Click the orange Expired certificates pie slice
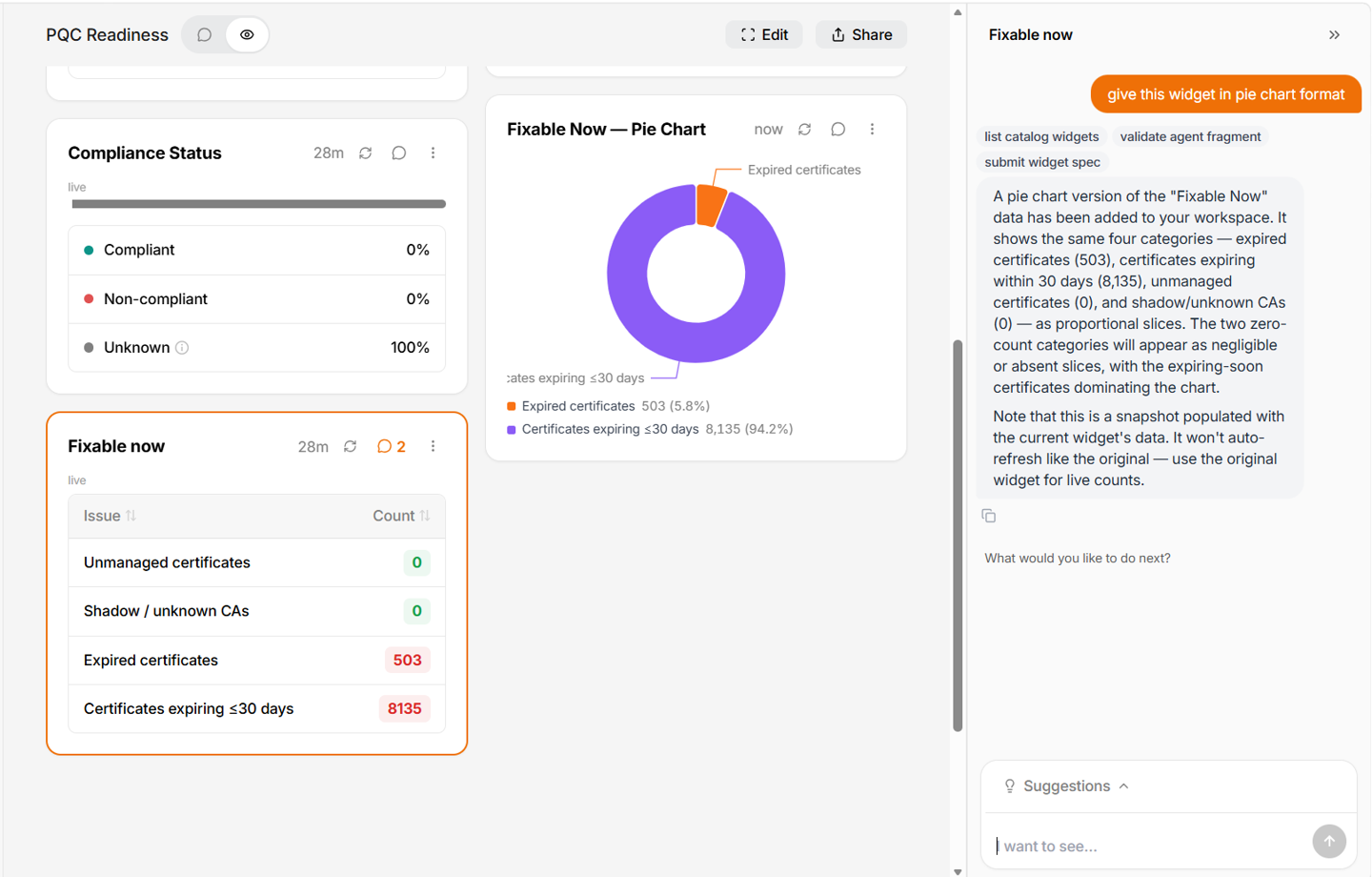This screenshot has width=1372, height=877. click(x=710, y=205)
